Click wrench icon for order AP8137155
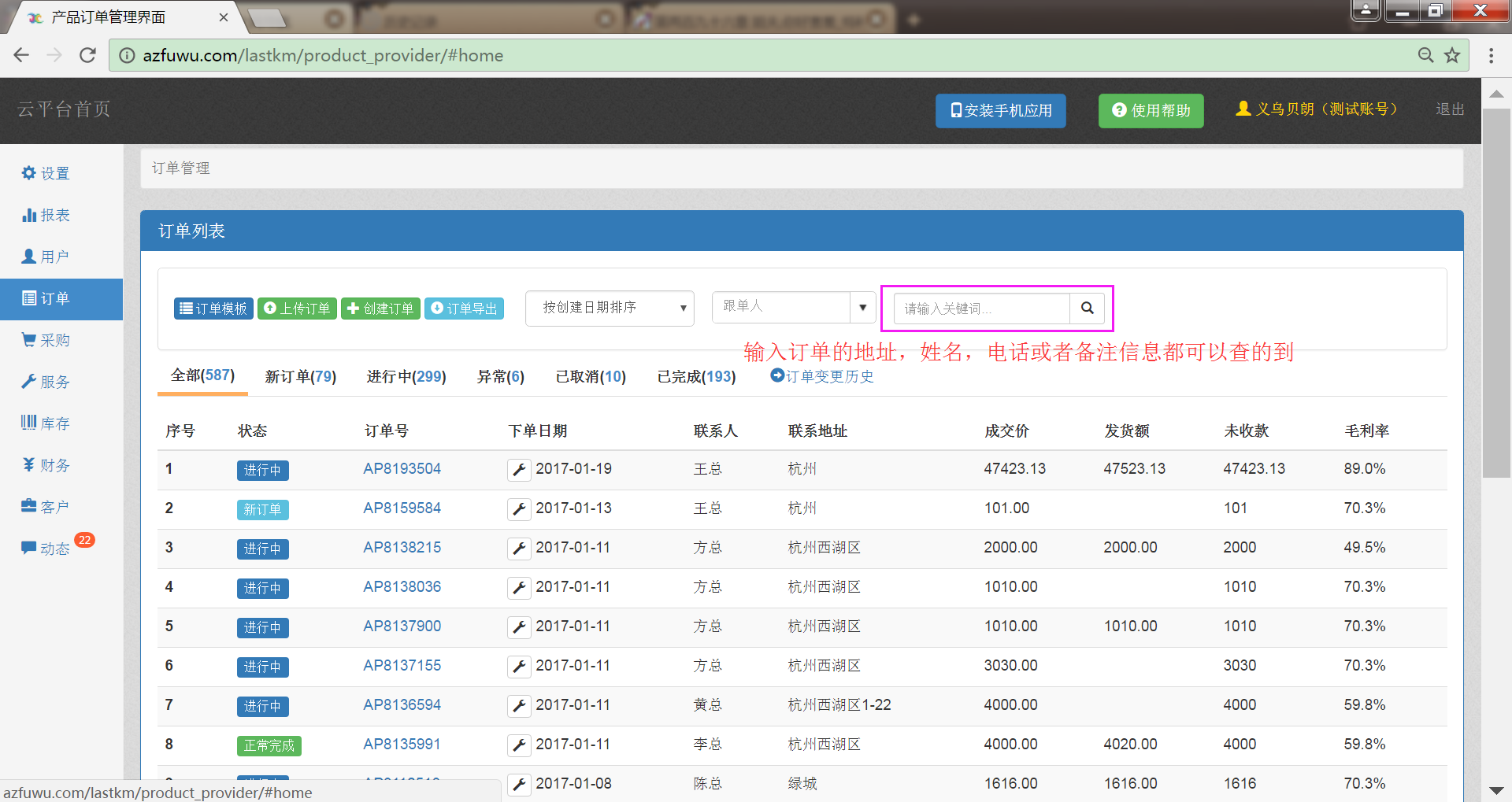 pos(519,667)
